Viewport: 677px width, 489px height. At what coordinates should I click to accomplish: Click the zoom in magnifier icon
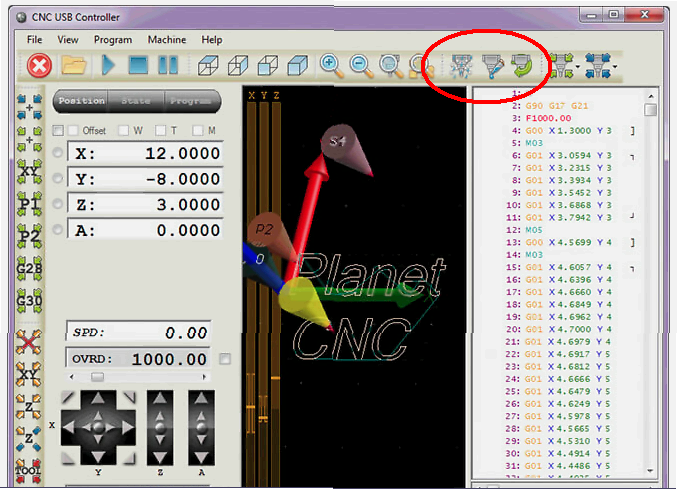tap(332, 66)
